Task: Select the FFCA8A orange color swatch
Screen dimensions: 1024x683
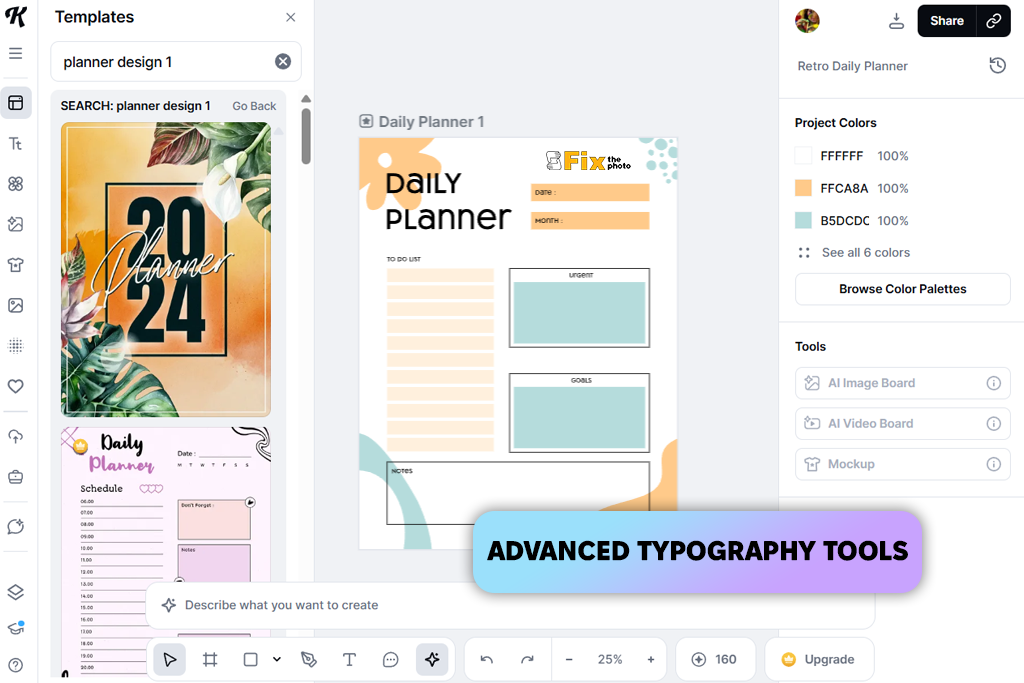Action: pyautogui.click(x=803, y=188)
